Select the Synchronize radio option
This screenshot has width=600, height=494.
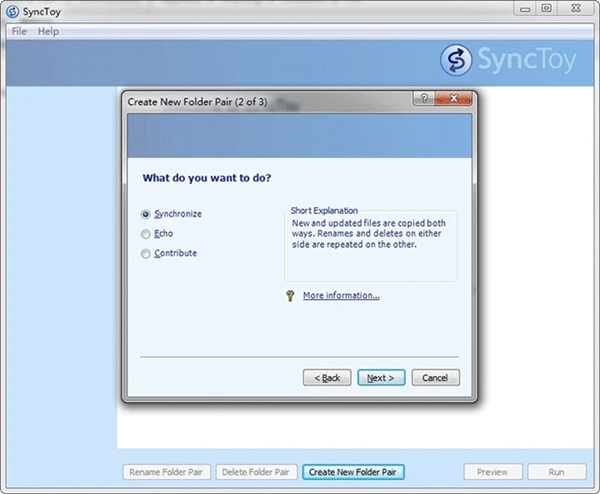coord(146,214)
